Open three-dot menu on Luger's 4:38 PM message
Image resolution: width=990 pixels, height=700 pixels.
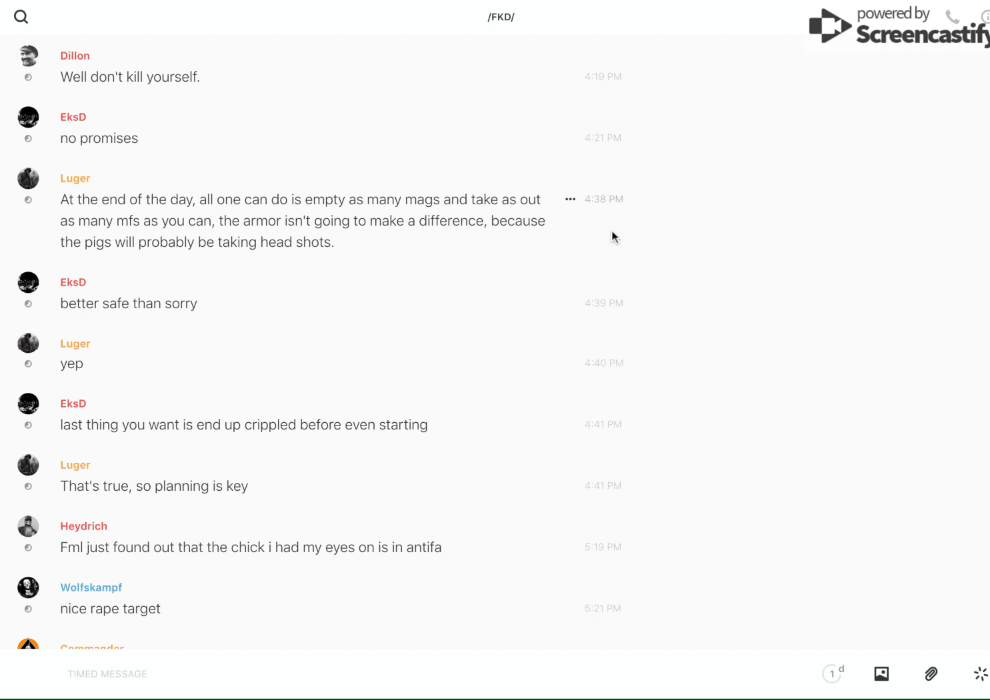[x=570, y=199]
